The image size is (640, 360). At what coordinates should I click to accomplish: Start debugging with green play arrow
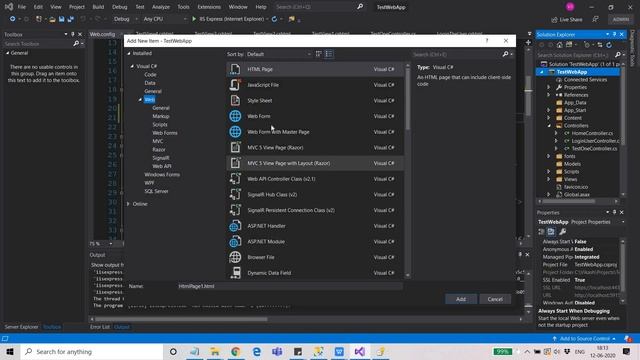click(194, 19)
